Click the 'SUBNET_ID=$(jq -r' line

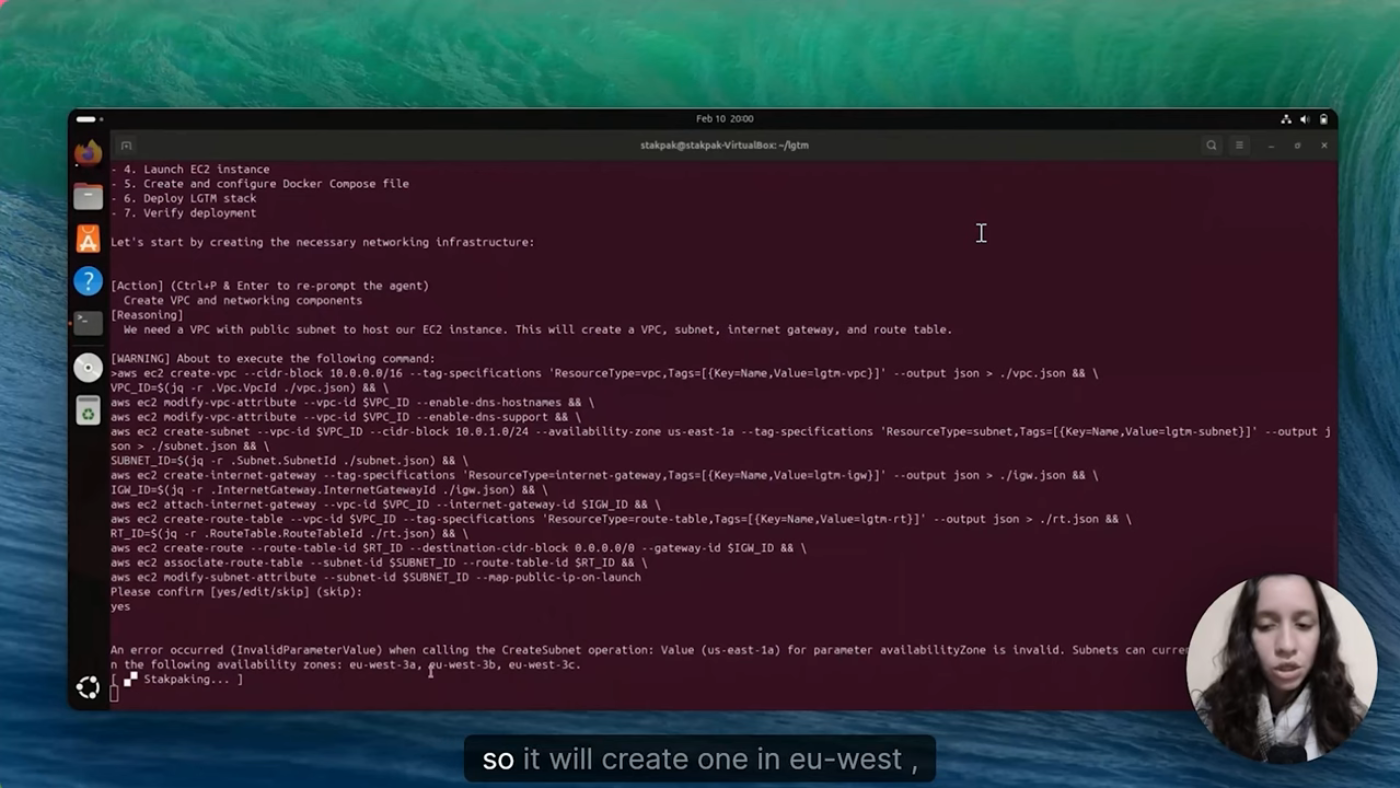[x=289, y=461]
